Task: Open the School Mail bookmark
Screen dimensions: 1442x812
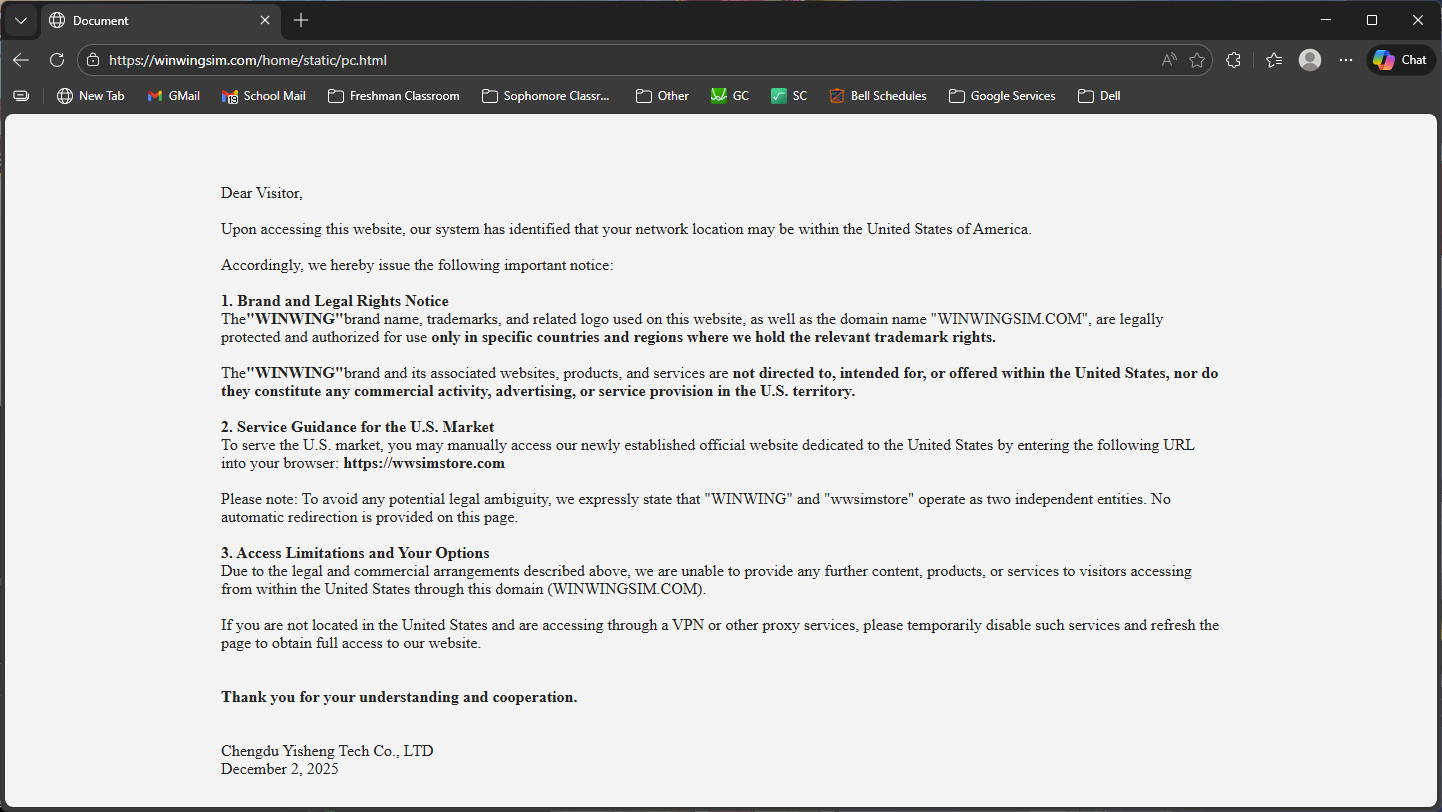Action: (264, 96)
